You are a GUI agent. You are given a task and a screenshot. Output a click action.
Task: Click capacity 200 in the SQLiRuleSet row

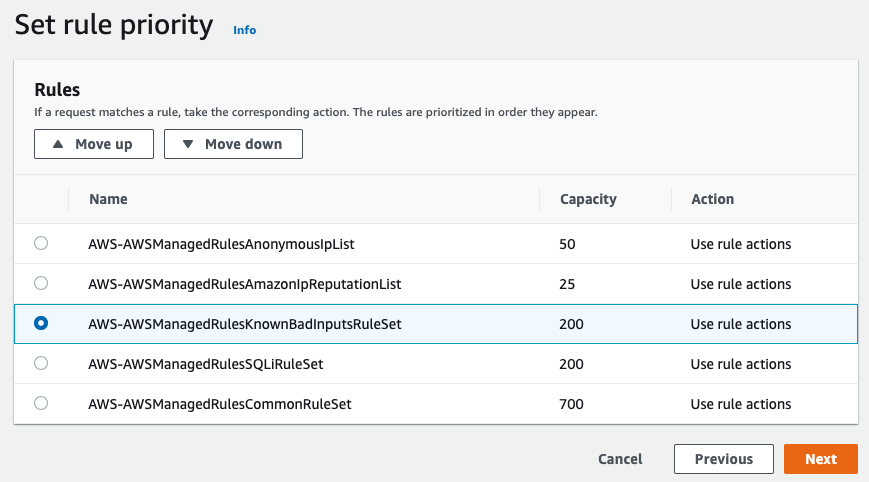pos(571,364)
